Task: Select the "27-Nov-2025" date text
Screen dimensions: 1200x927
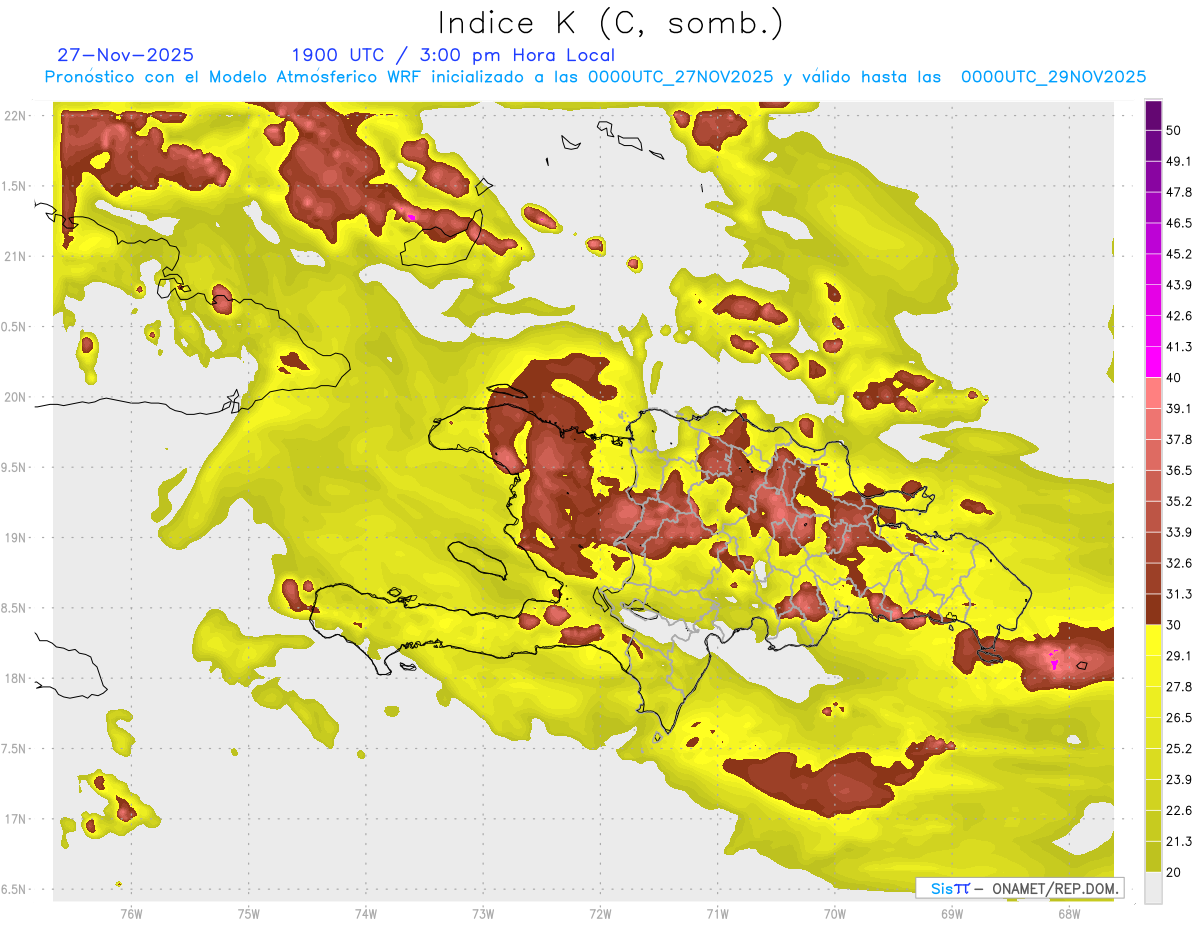Action: [x=126, y=55]
